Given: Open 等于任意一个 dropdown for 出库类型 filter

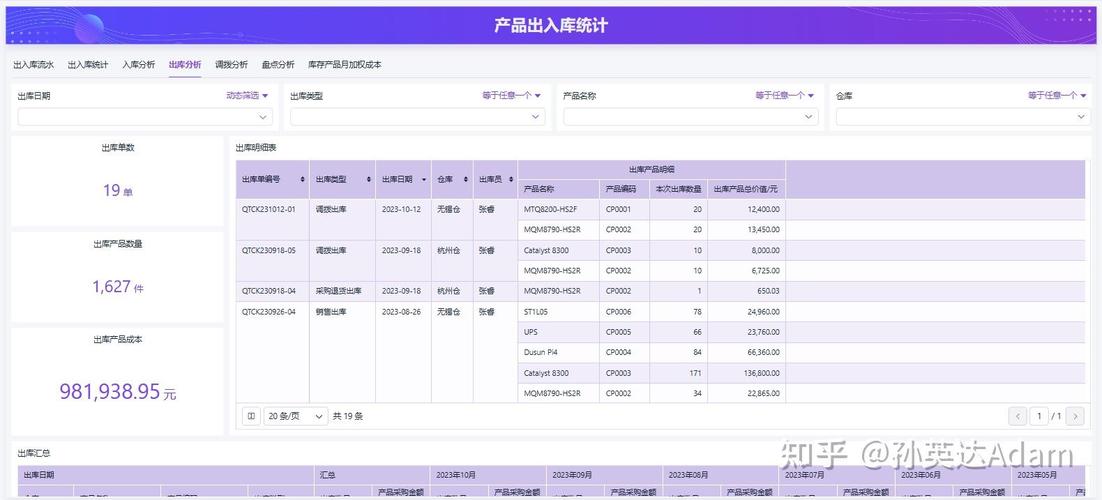Looking at the screenshot, I should [x=512, y=96].
